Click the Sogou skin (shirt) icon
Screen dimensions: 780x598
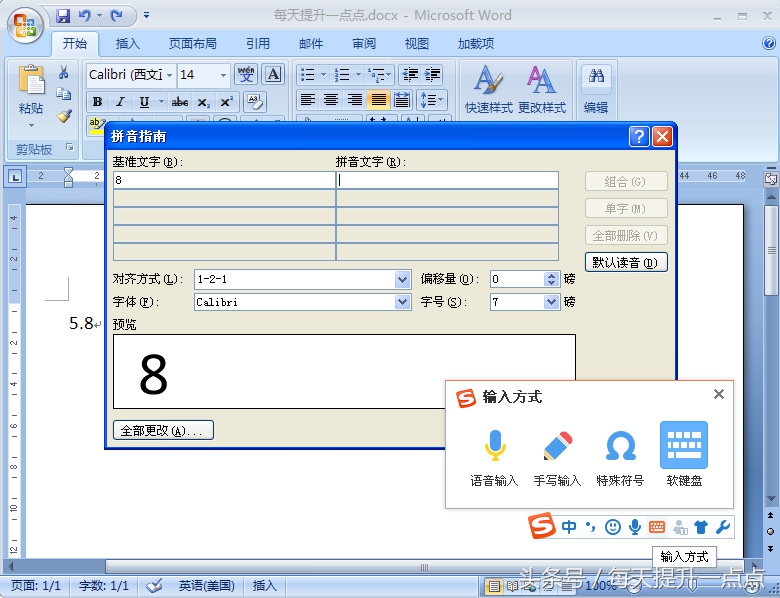(701, 527)
